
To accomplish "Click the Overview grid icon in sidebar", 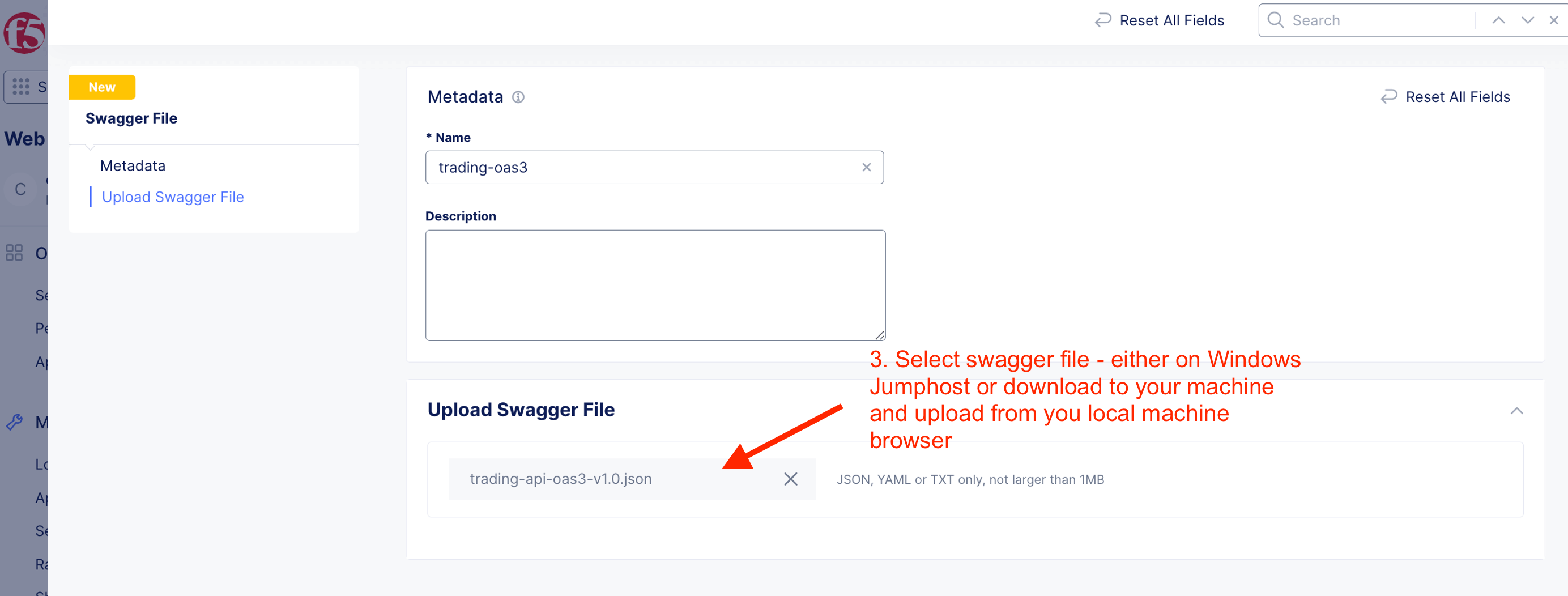I will click(x=14, y=253).
